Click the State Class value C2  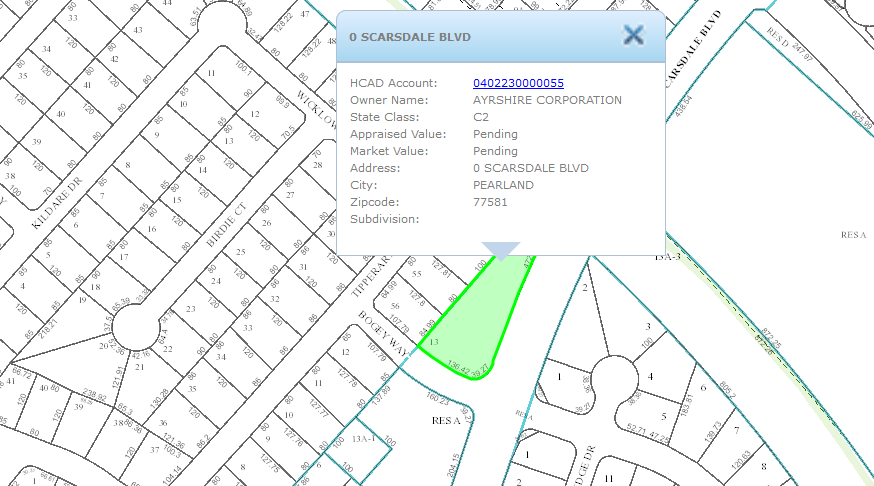(481, 117)
